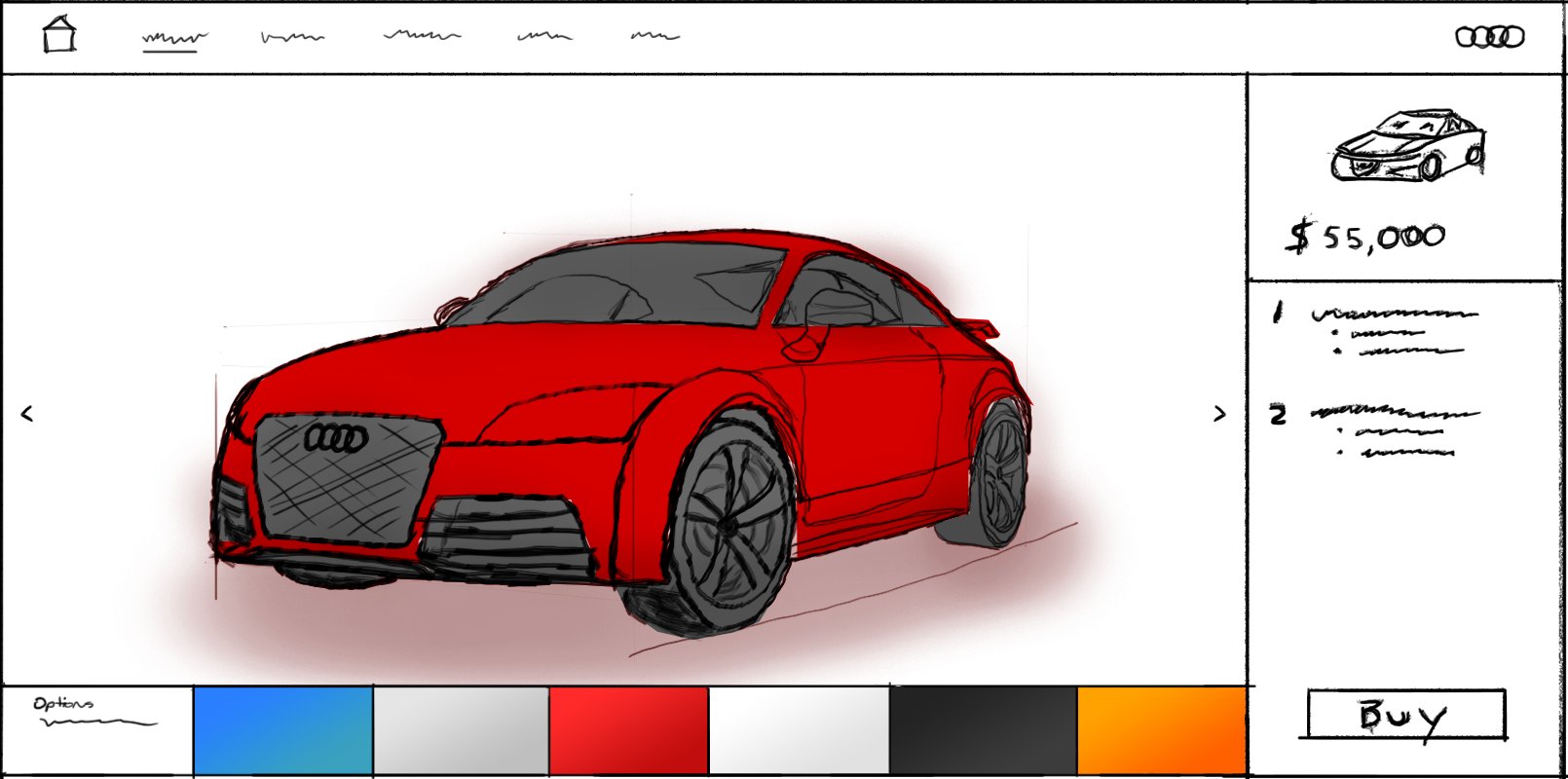Choose the blue color swatch
Image resolution: width=1568 pixels, height=779 pixels.
click(282, 731)
